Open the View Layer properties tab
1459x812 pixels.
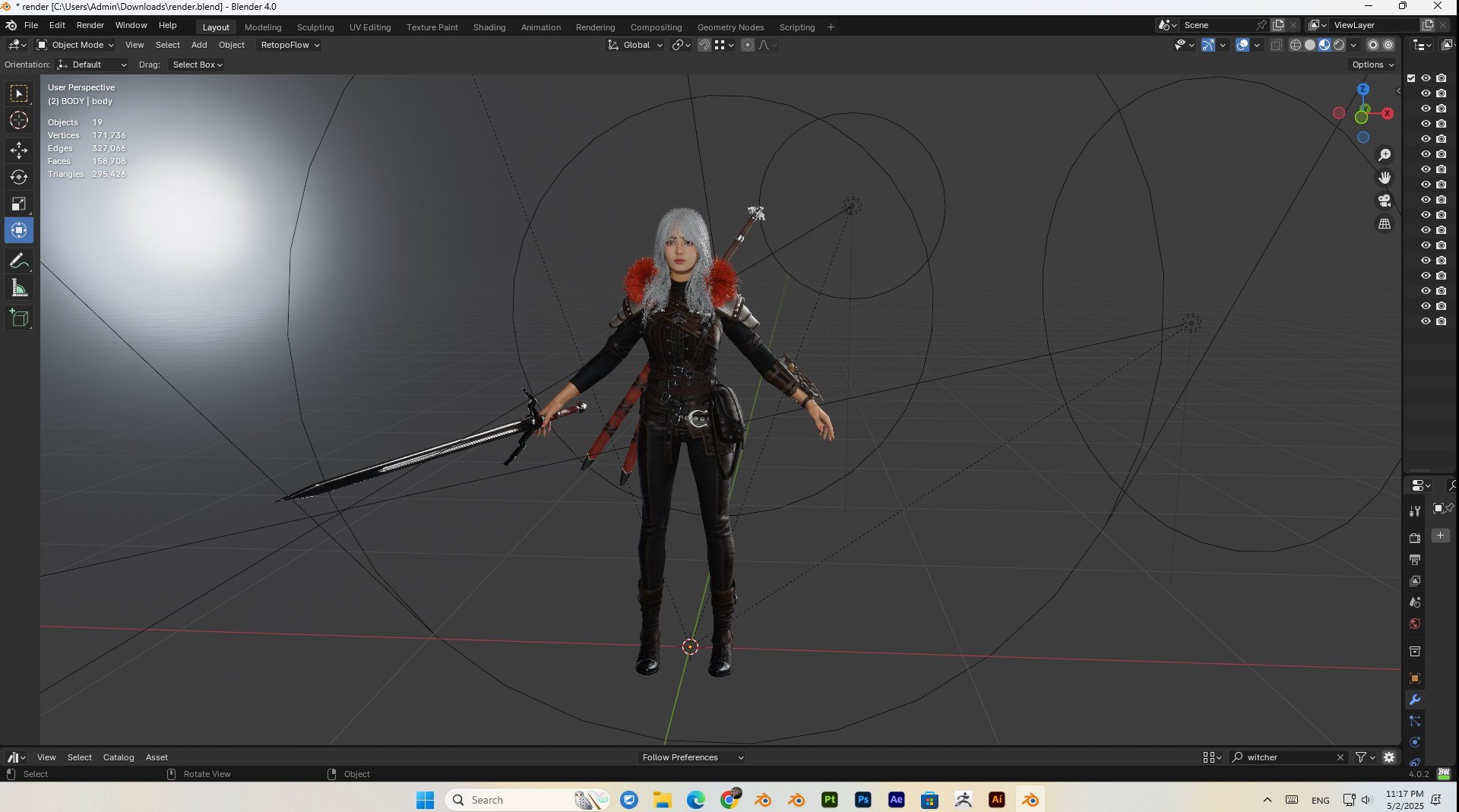click(x=1415, y=581)
